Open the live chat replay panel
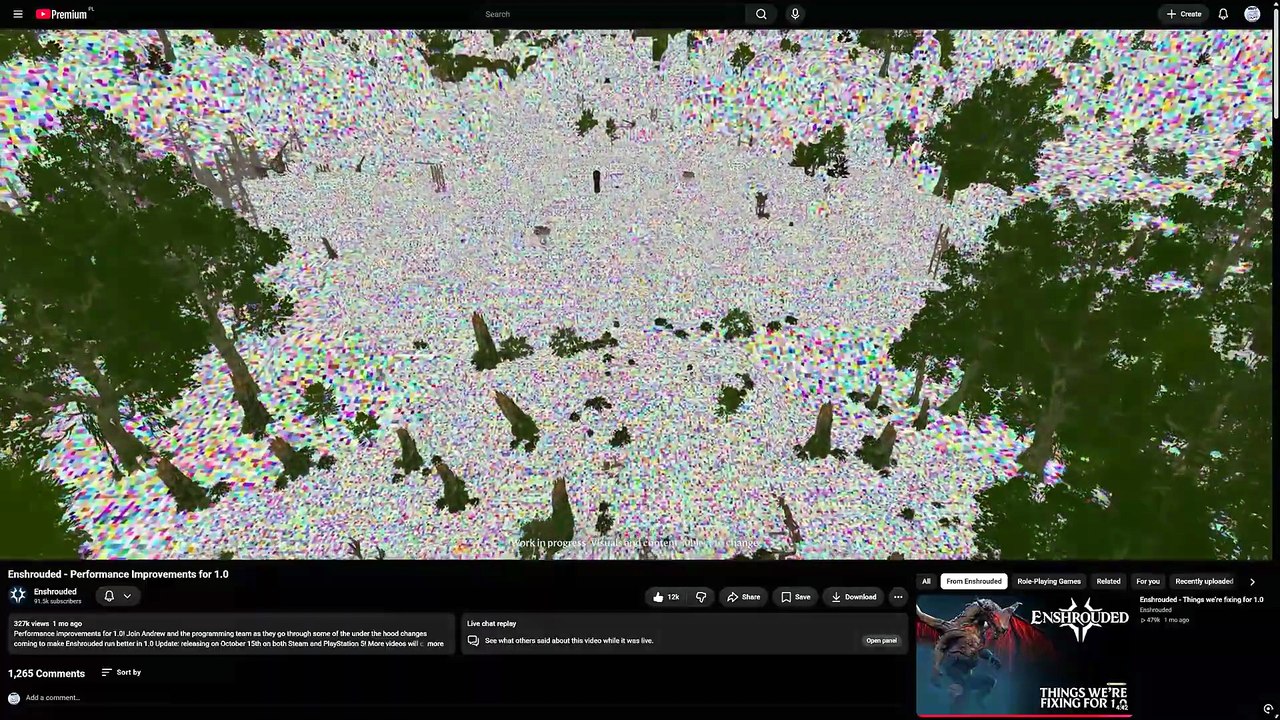Screen dimensions: 1280x720 click(x=881, y=641)
